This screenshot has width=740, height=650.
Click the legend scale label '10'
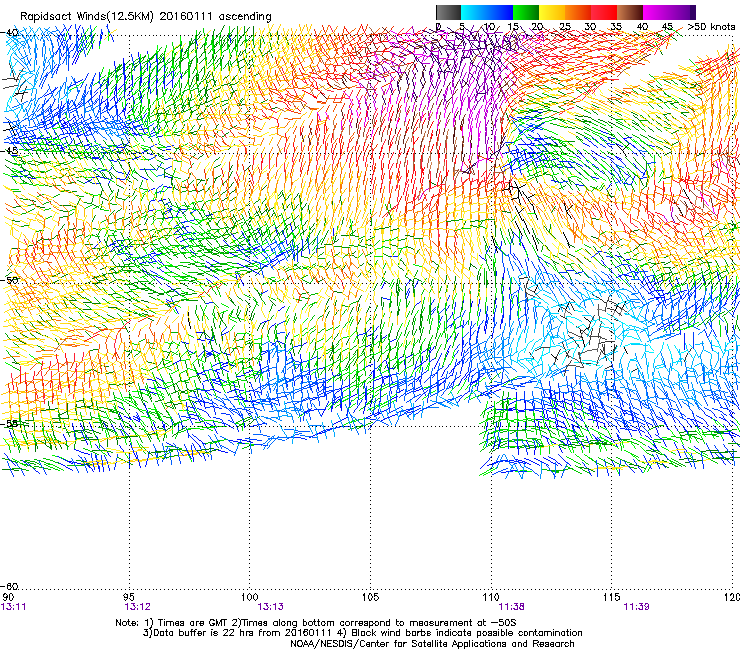[x=489, y=26]
